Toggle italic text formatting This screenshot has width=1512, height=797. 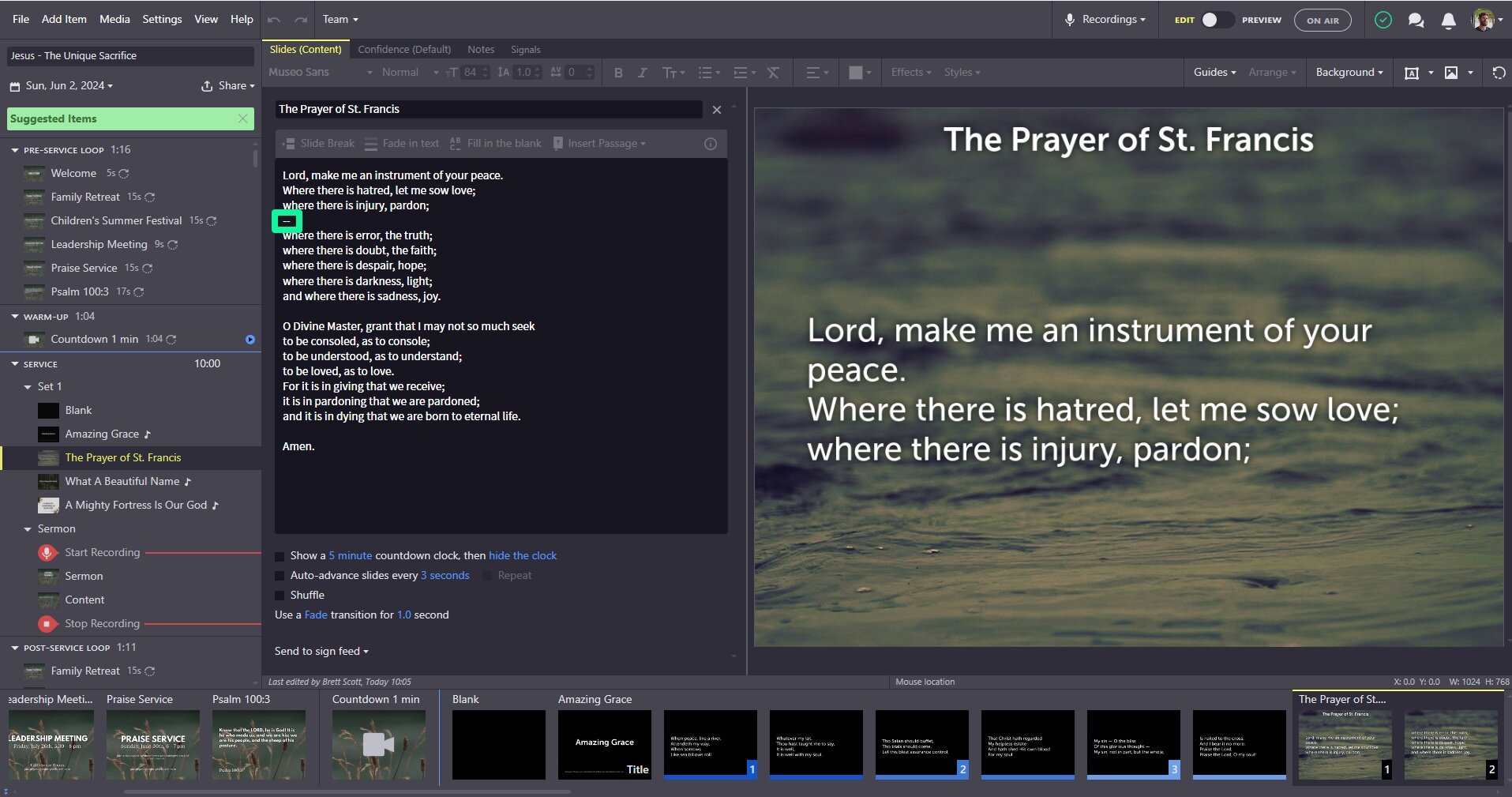click(642, 73)
